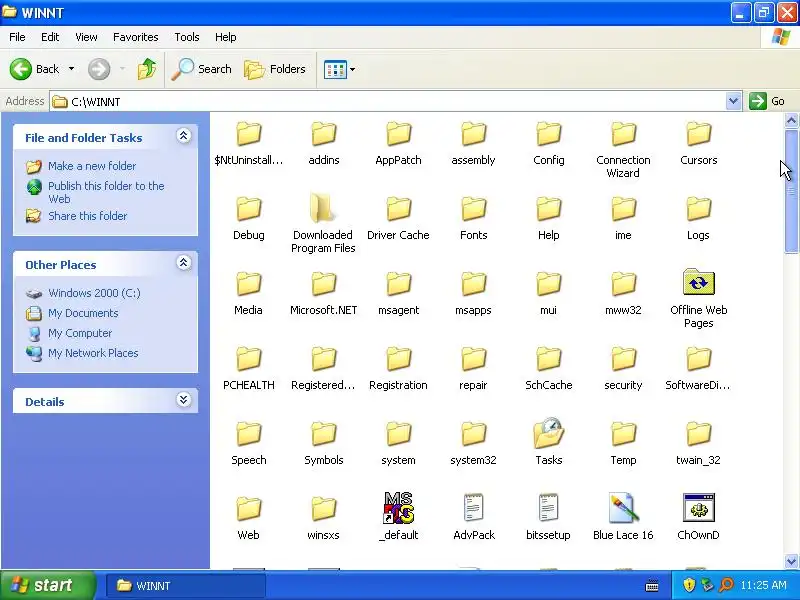Select the Microsoft.NET folder
Image resolution: width=800 pixels, height=600 pixels.
point(323,293)
